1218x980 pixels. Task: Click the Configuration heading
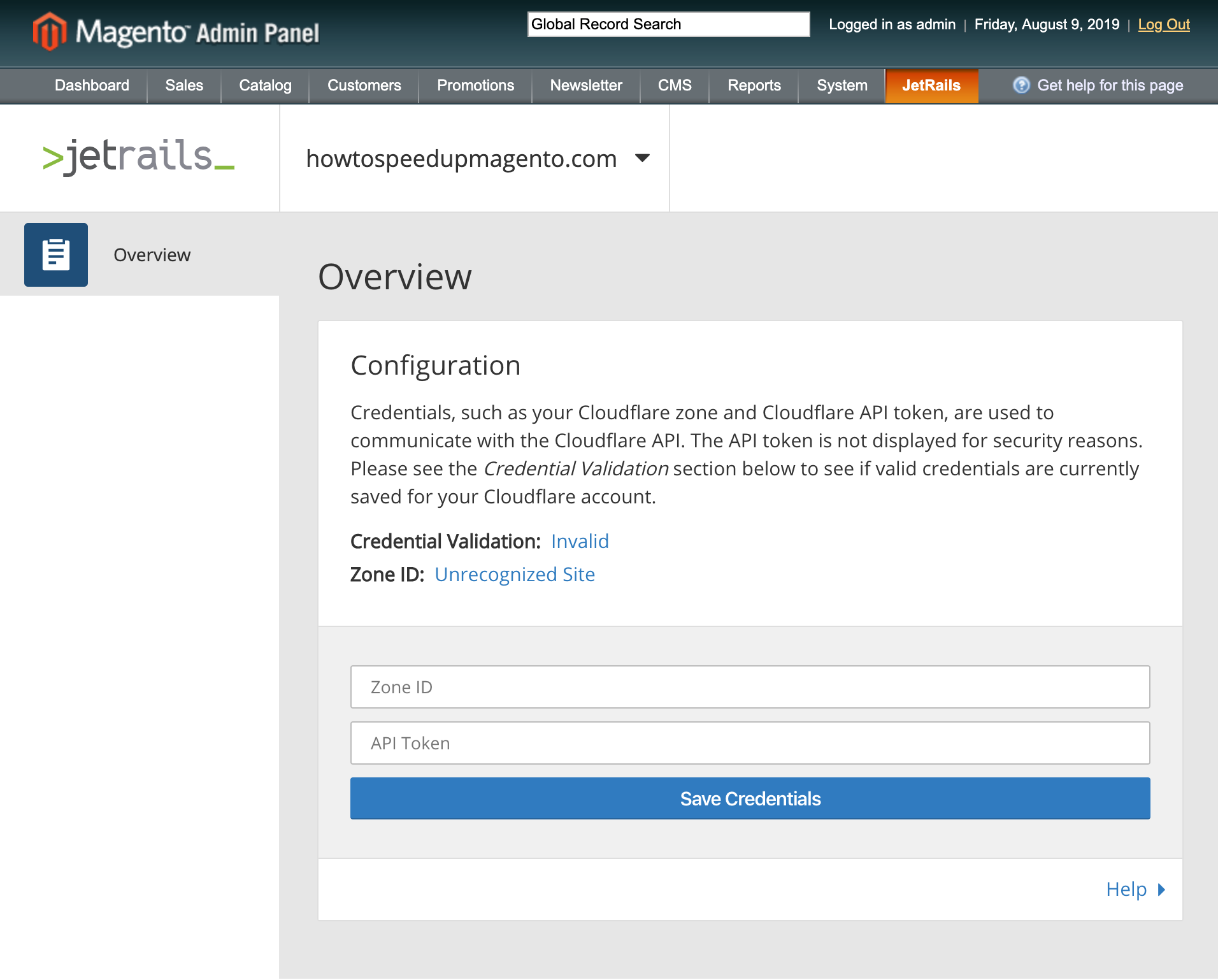click(x=436, y=366)
